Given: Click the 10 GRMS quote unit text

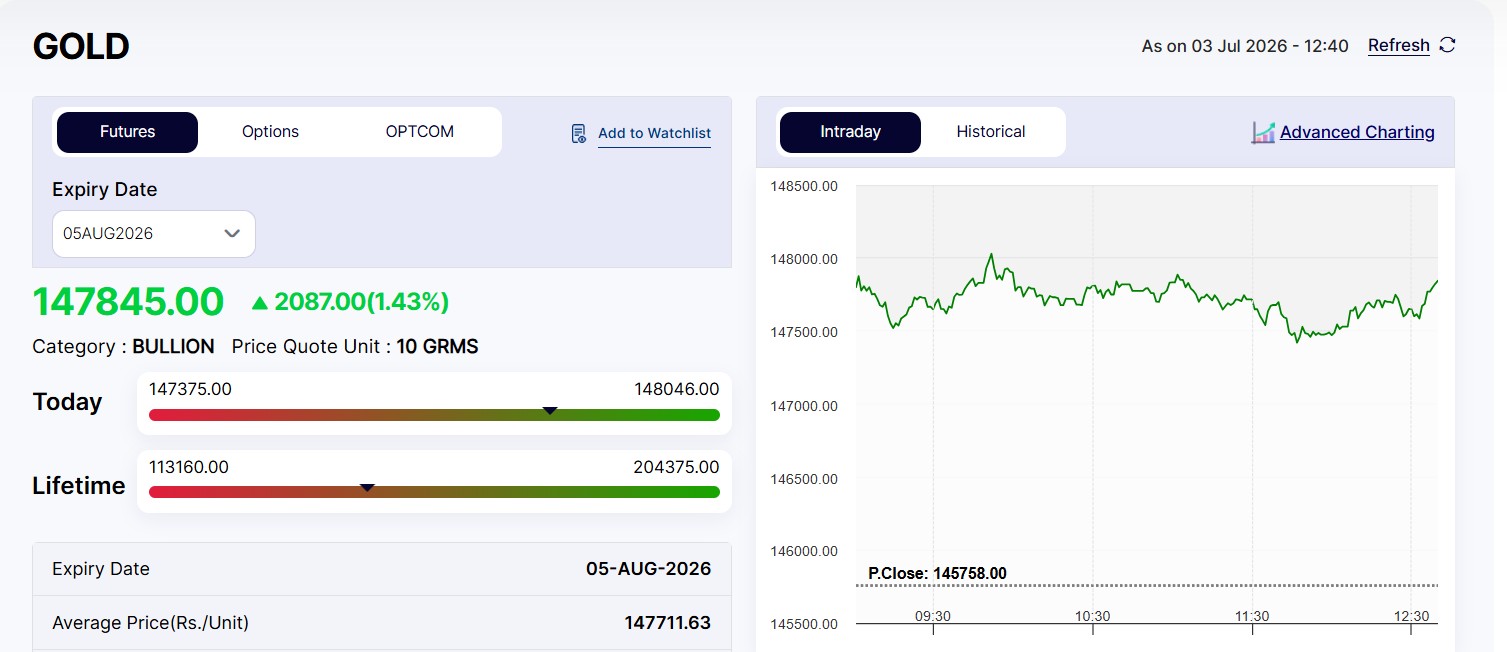Looking at the screenshot, I should click(x=437, y=347).
